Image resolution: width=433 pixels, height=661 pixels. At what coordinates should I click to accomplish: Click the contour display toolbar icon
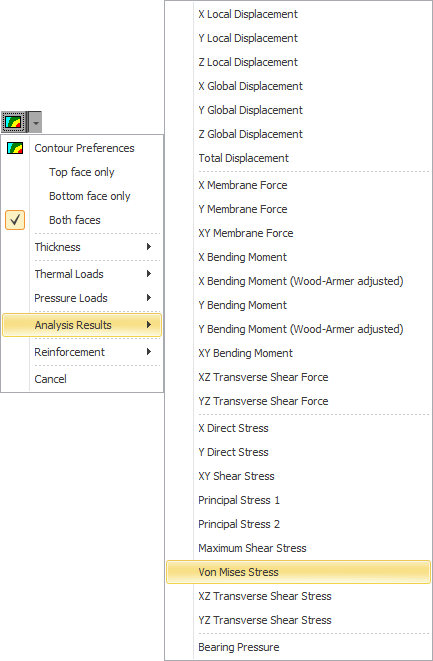tap(14, 123)
